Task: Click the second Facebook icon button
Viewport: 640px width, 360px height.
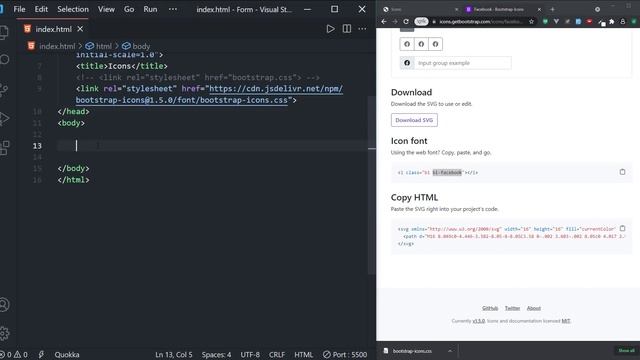Action: 421,44
